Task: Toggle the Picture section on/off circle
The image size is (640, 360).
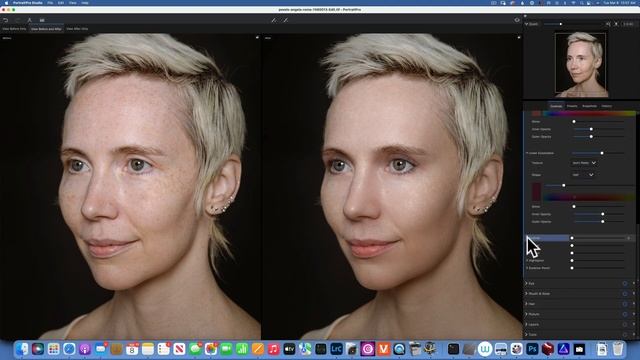Action: click(625, 314)
